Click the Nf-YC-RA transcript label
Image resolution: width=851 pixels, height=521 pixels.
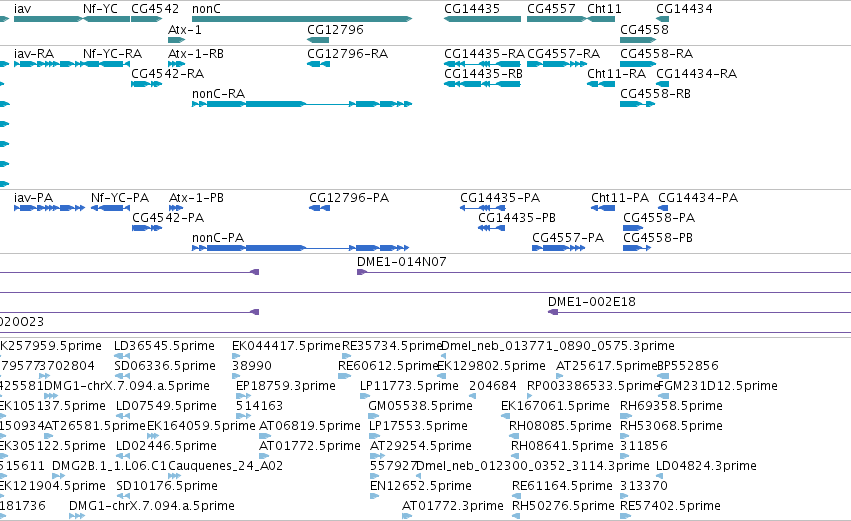pyautogui.click(x=112, y=54)
